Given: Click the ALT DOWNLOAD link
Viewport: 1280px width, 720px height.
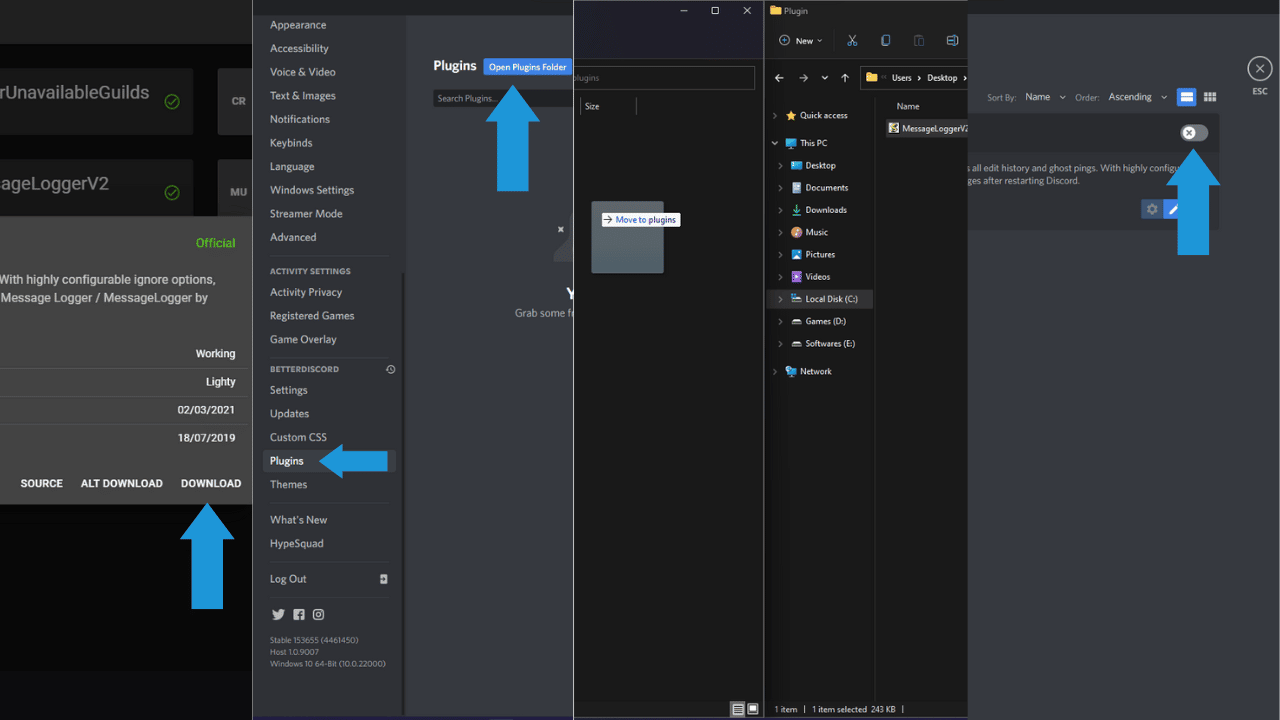Looking at the screenshot, I should [x=122, y=483].
